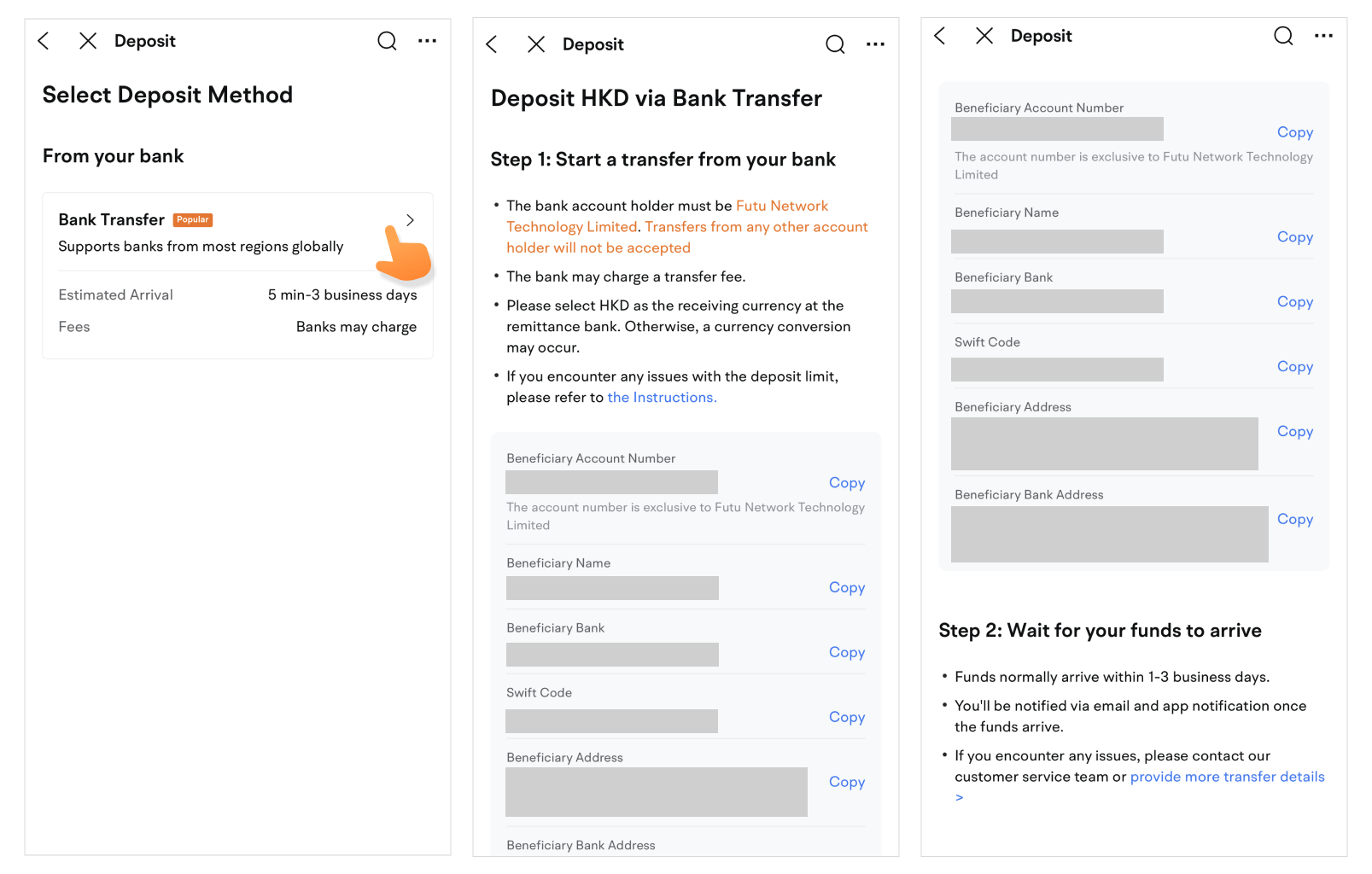Copy Beneficiary Bank Address on Step 2 screen

click(x=1294, y=519)
